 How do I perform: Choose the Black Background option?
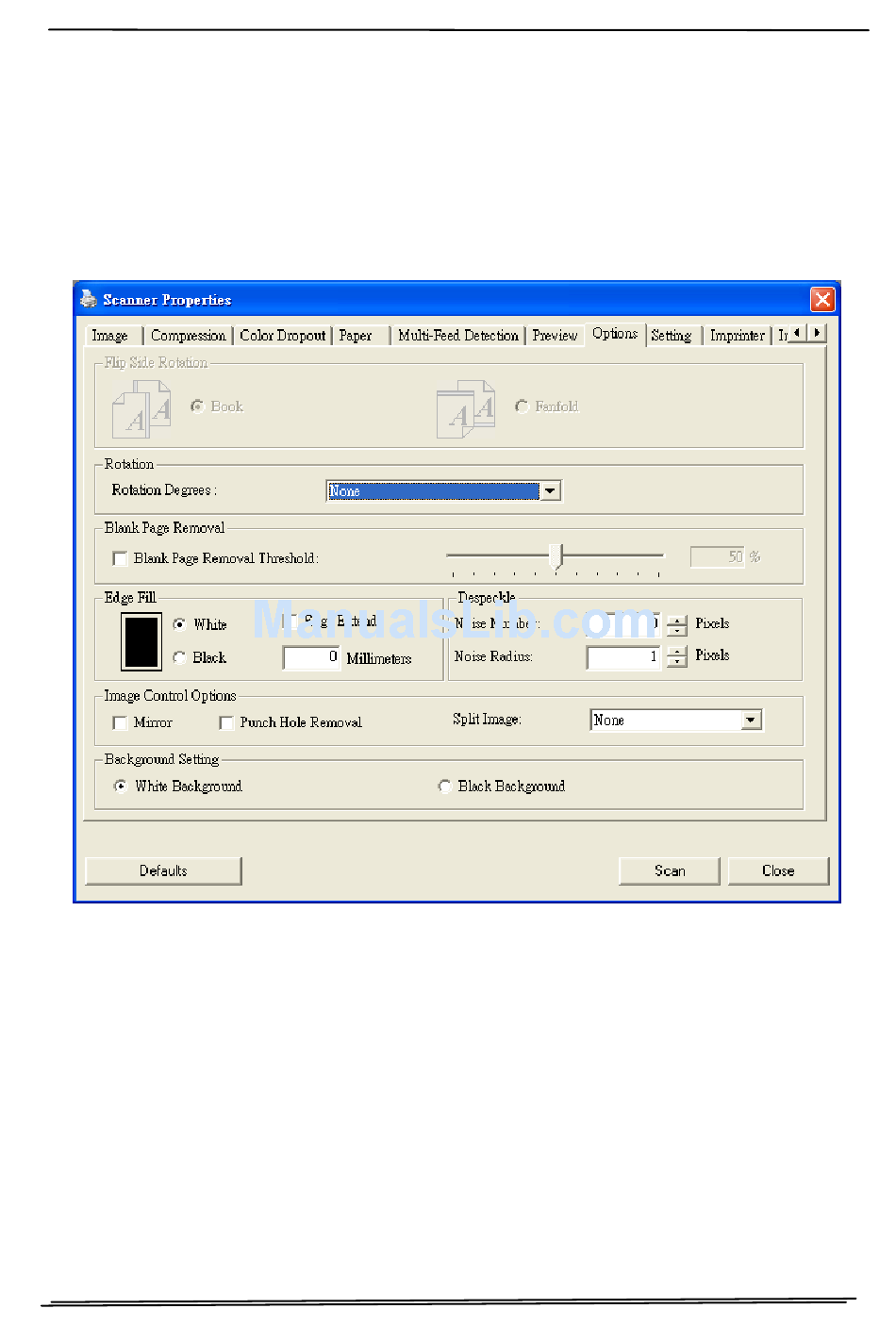point(444,787)
